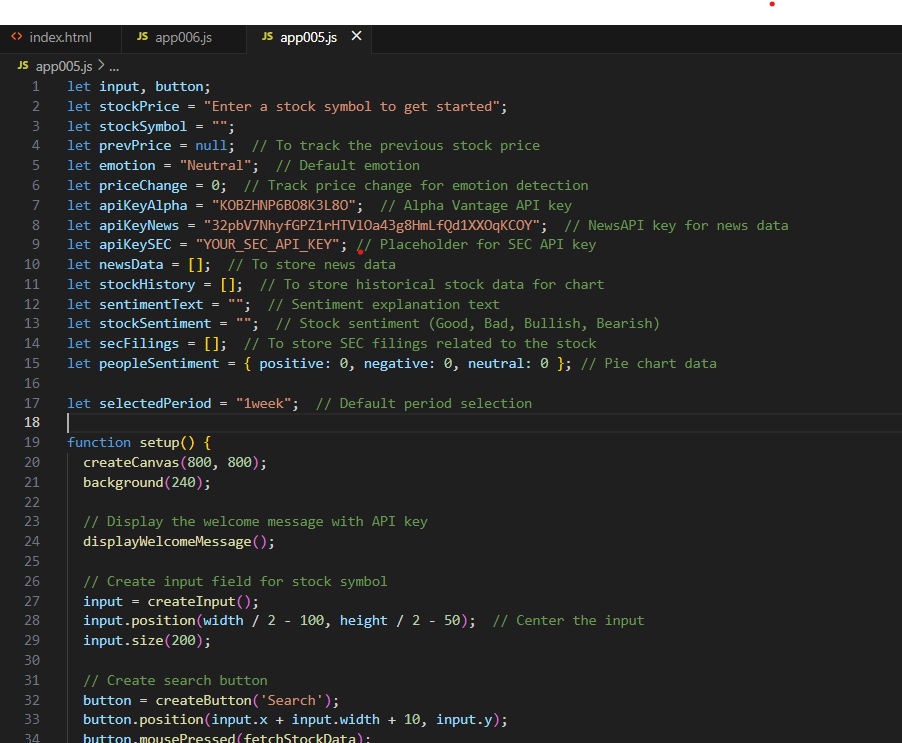This screenshot has height=743, width=902.
Task: Click 'stockSymbol' variable on line 3
Action: pyautogui.click(x=143, y=127)
